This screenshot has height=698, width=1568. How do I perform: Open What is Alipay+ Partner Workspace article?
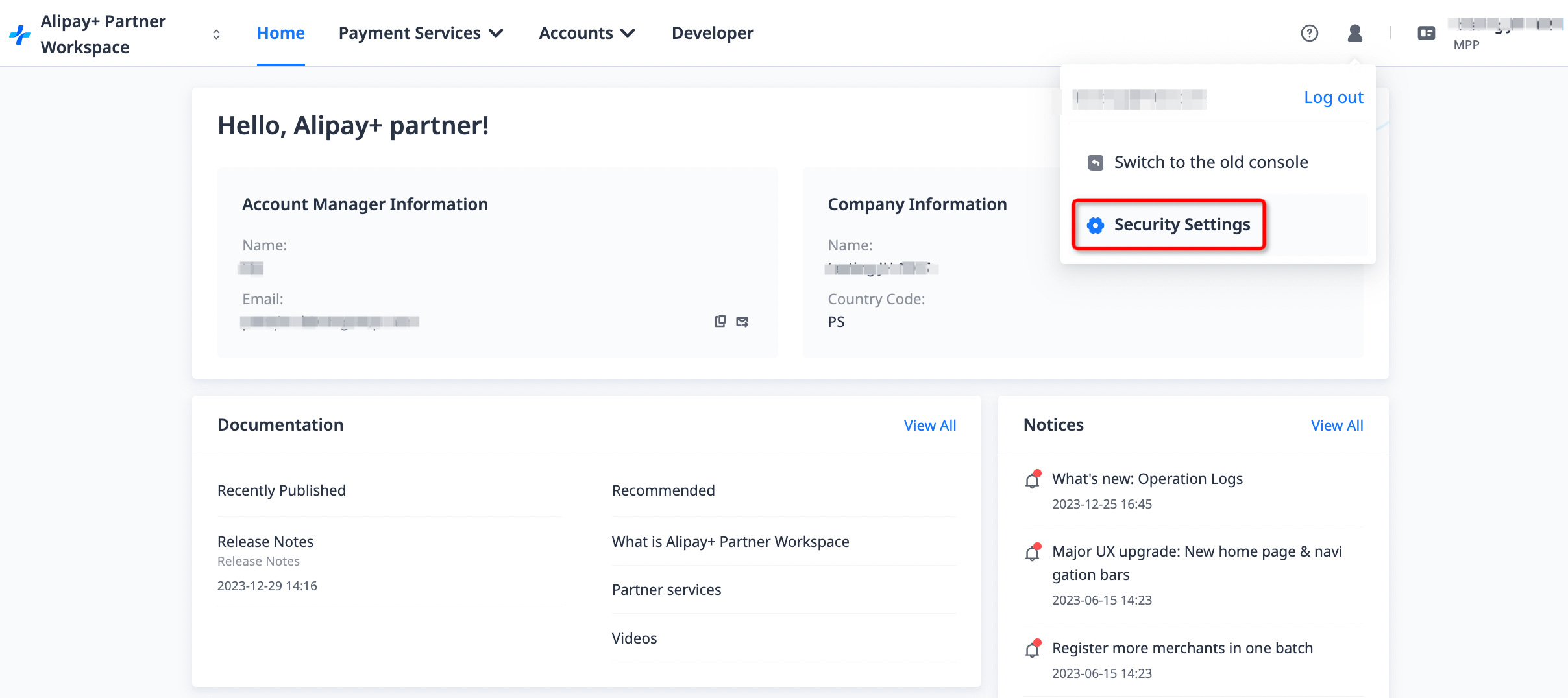tap(730, 542)
